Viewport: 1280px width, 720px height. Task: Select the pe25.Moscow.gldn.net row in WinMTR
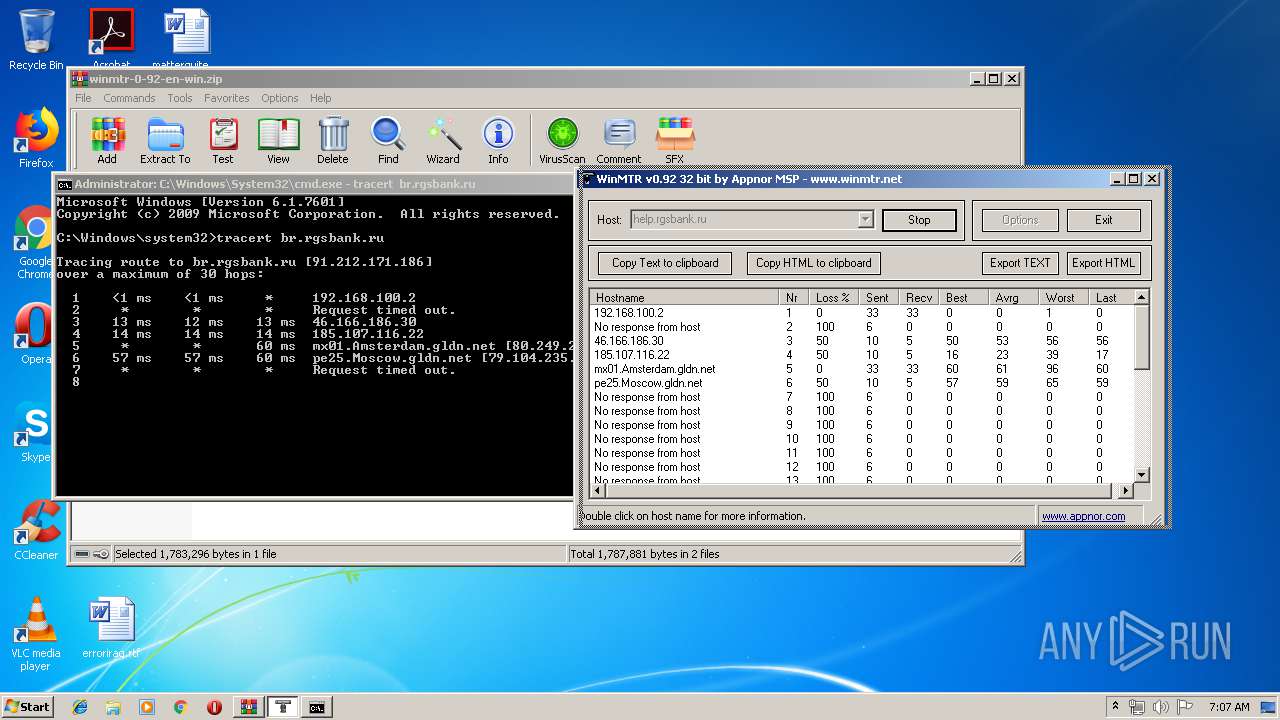[861, 383]
